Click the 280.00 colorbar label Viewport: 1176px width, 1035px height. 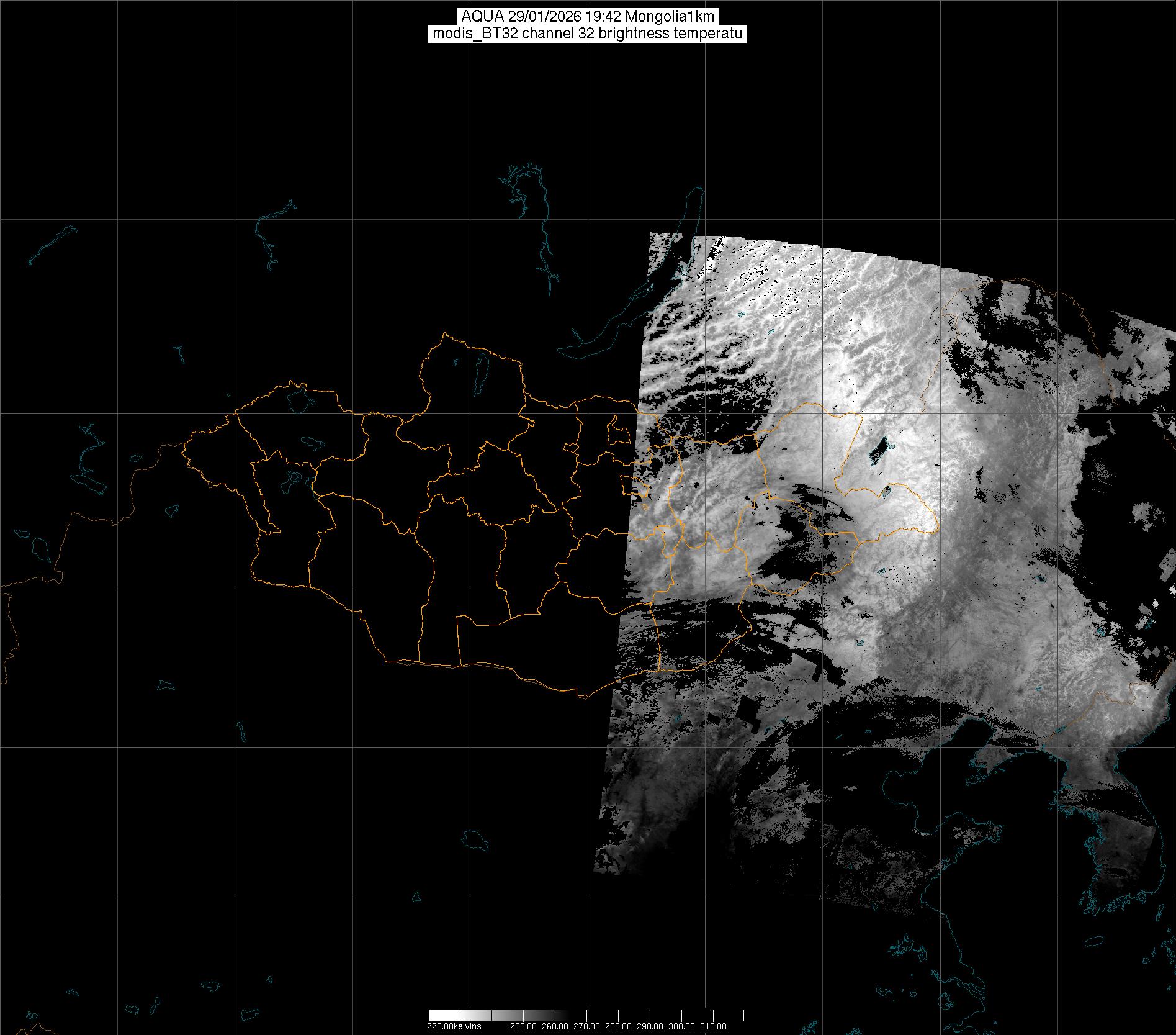point(618,1026)
